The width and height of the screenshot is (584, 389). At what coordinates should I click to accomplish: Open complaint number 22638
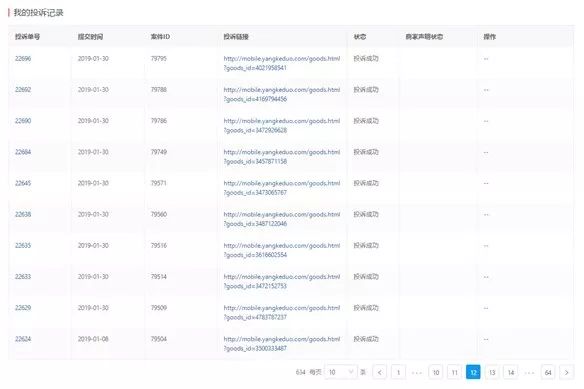click(x=23, y=214)
